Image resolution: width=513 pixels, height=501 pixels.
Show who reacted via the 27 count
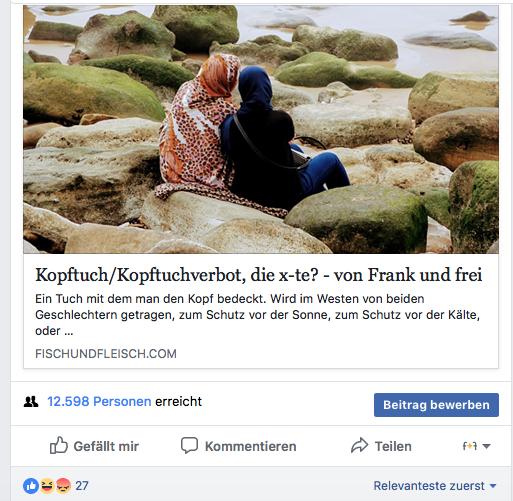coord(82,486)
